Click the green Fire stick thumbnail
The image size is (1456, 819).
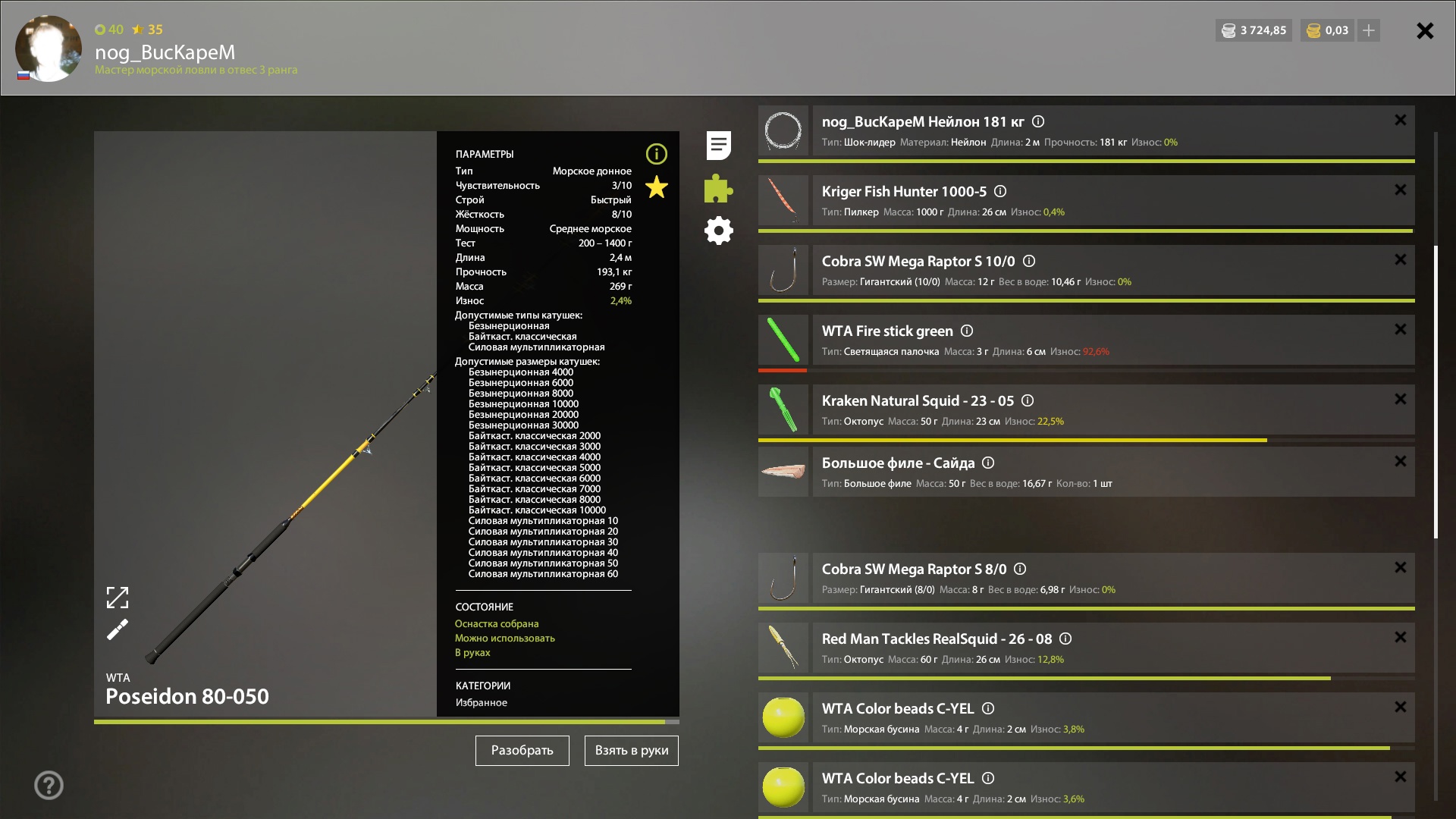(783, 340)
